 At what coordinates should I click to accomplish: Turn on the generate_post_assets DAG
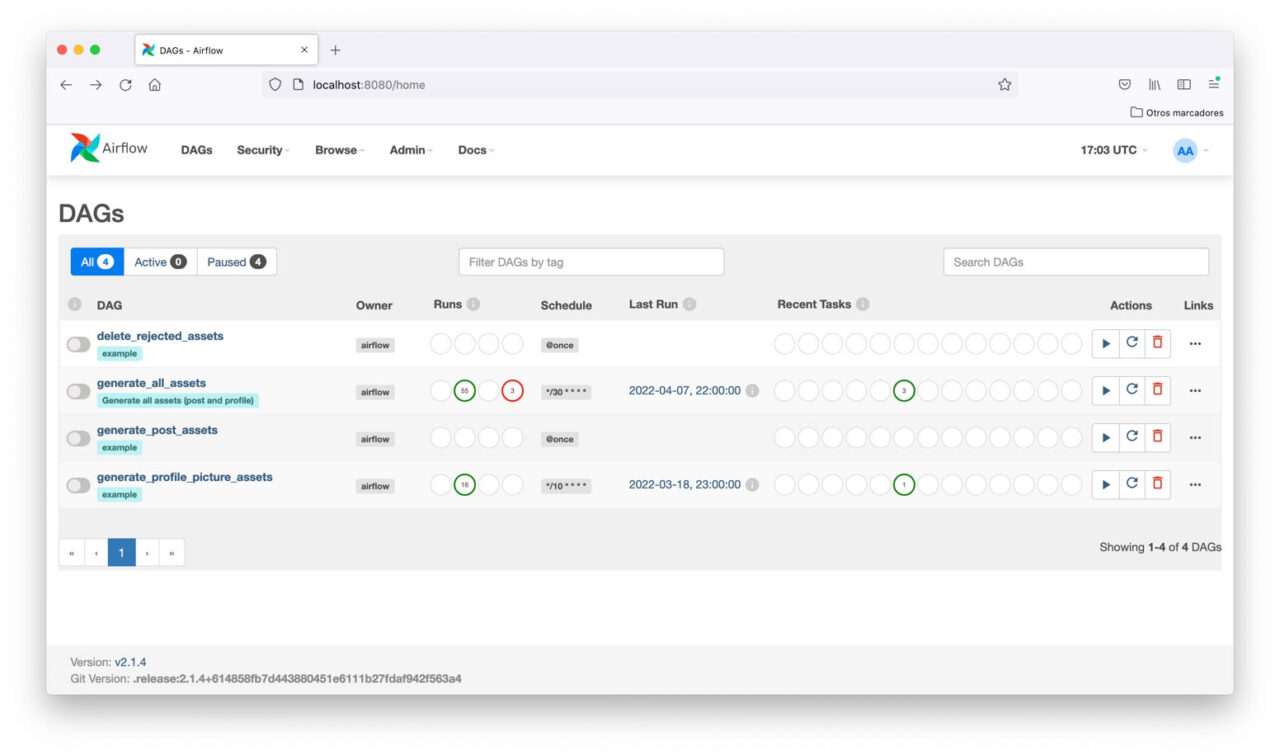[77, 437]
